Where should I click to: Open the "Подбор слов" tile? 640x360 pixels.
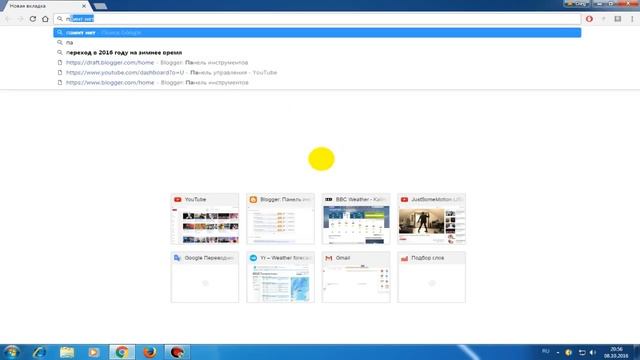[431, 277]
